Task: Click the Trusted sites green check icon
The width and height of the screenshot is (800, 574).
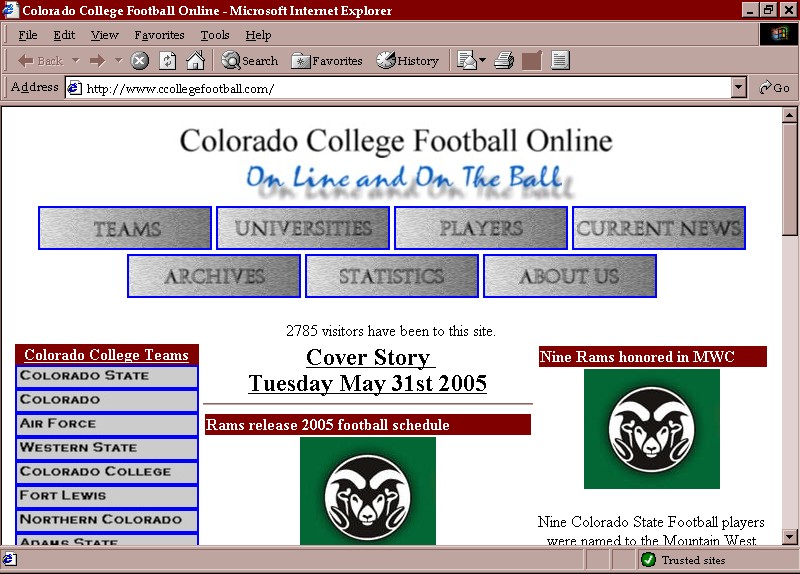Action: tap(648, 560)
